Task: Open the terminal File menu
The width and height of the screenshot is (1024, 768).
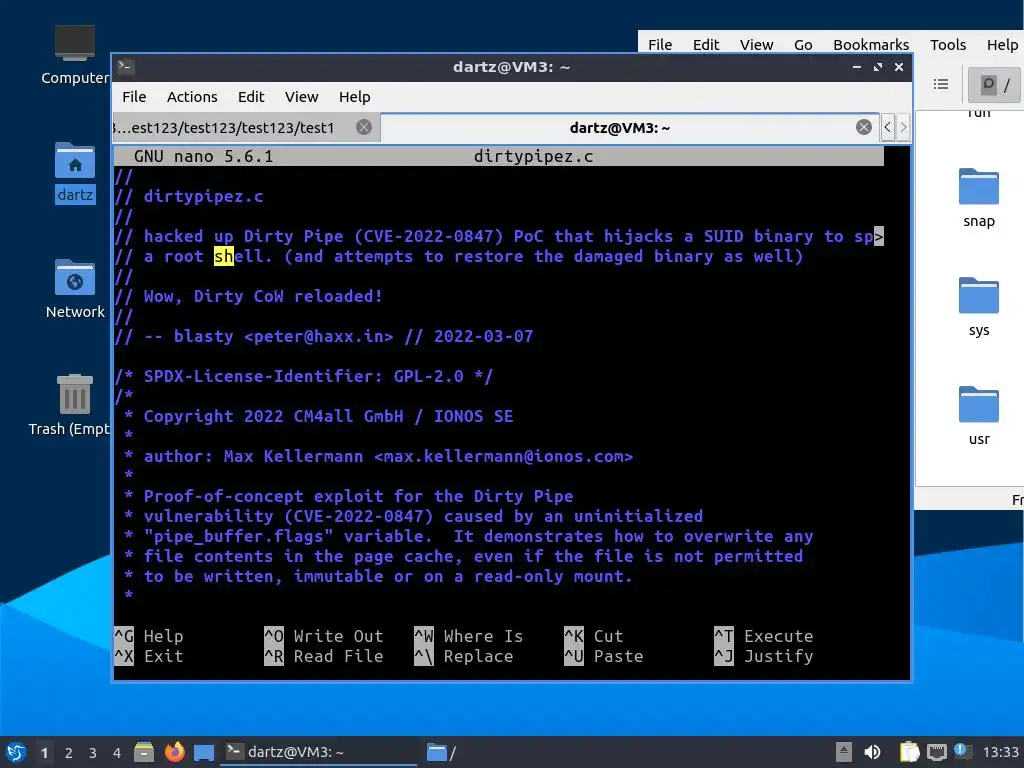Action: tap(134, 97)
